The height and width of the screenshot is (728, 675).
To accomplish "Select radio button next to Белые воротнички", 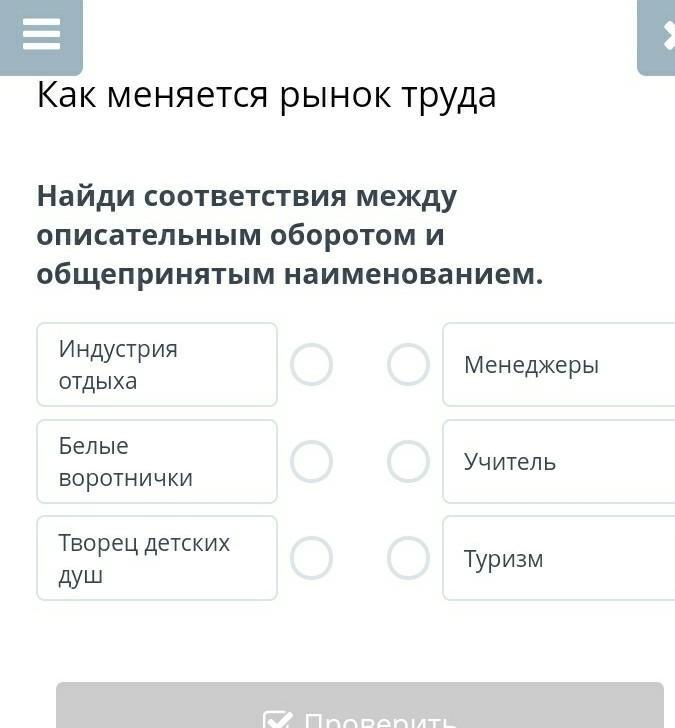I will 311,462.
